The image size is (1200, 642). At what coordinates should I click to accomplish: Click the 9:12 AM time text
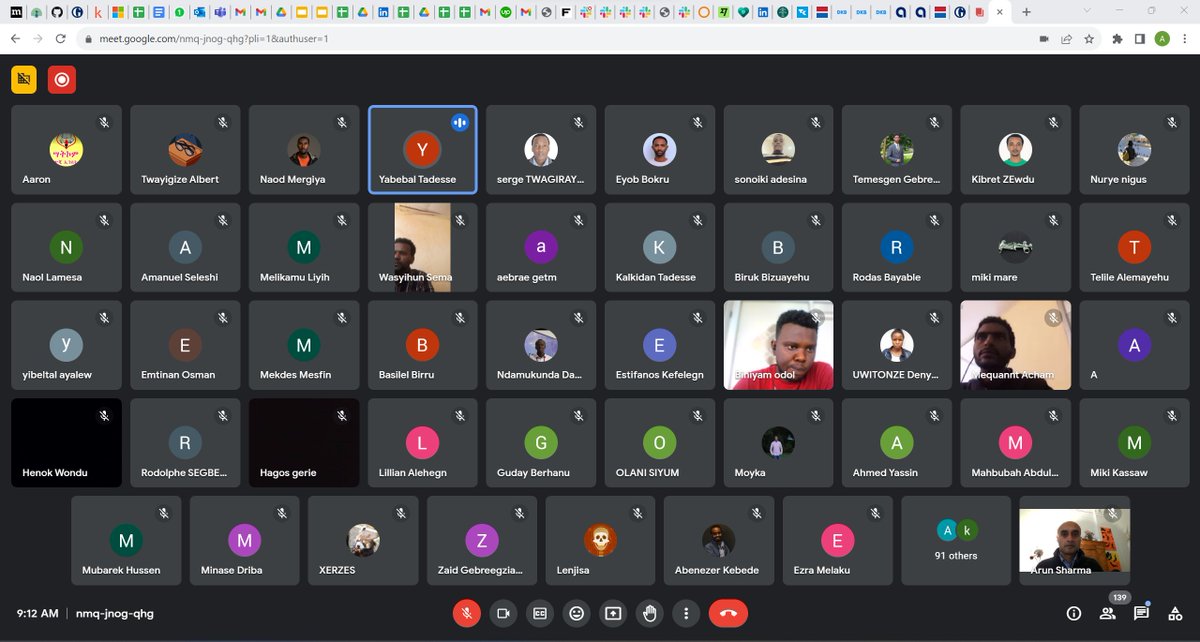click(38, 613)
